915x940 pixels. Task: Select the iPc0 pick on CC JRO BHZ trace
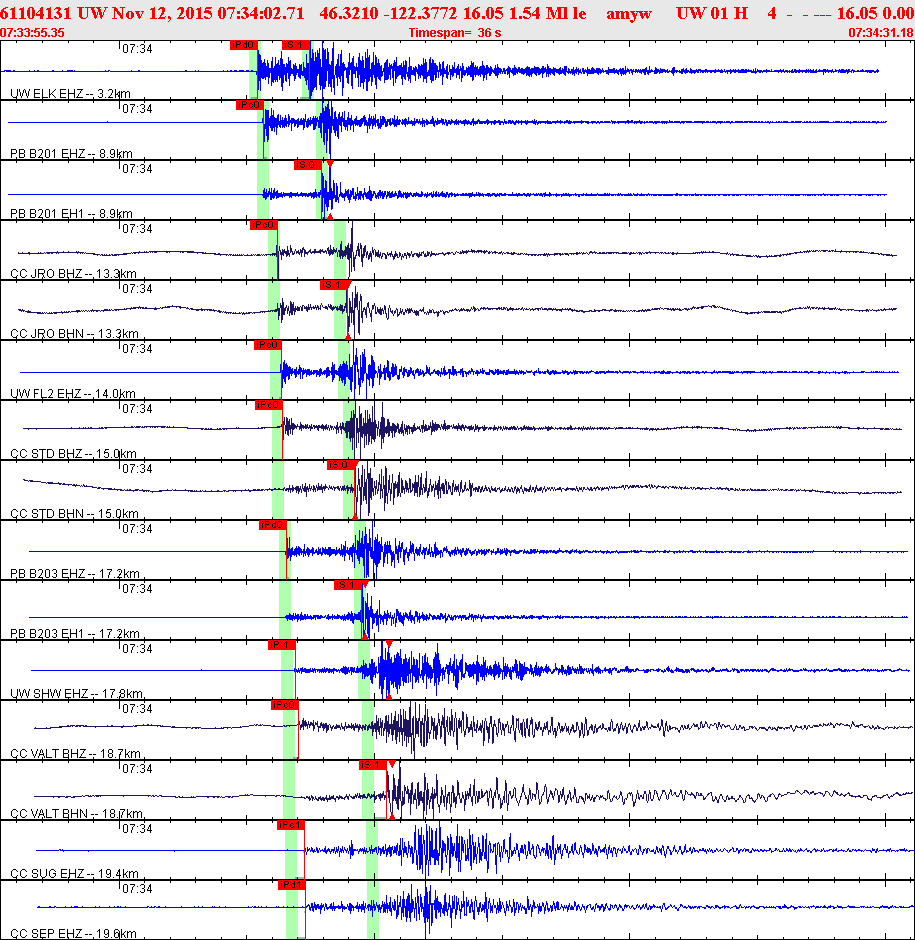coord(264,225)
